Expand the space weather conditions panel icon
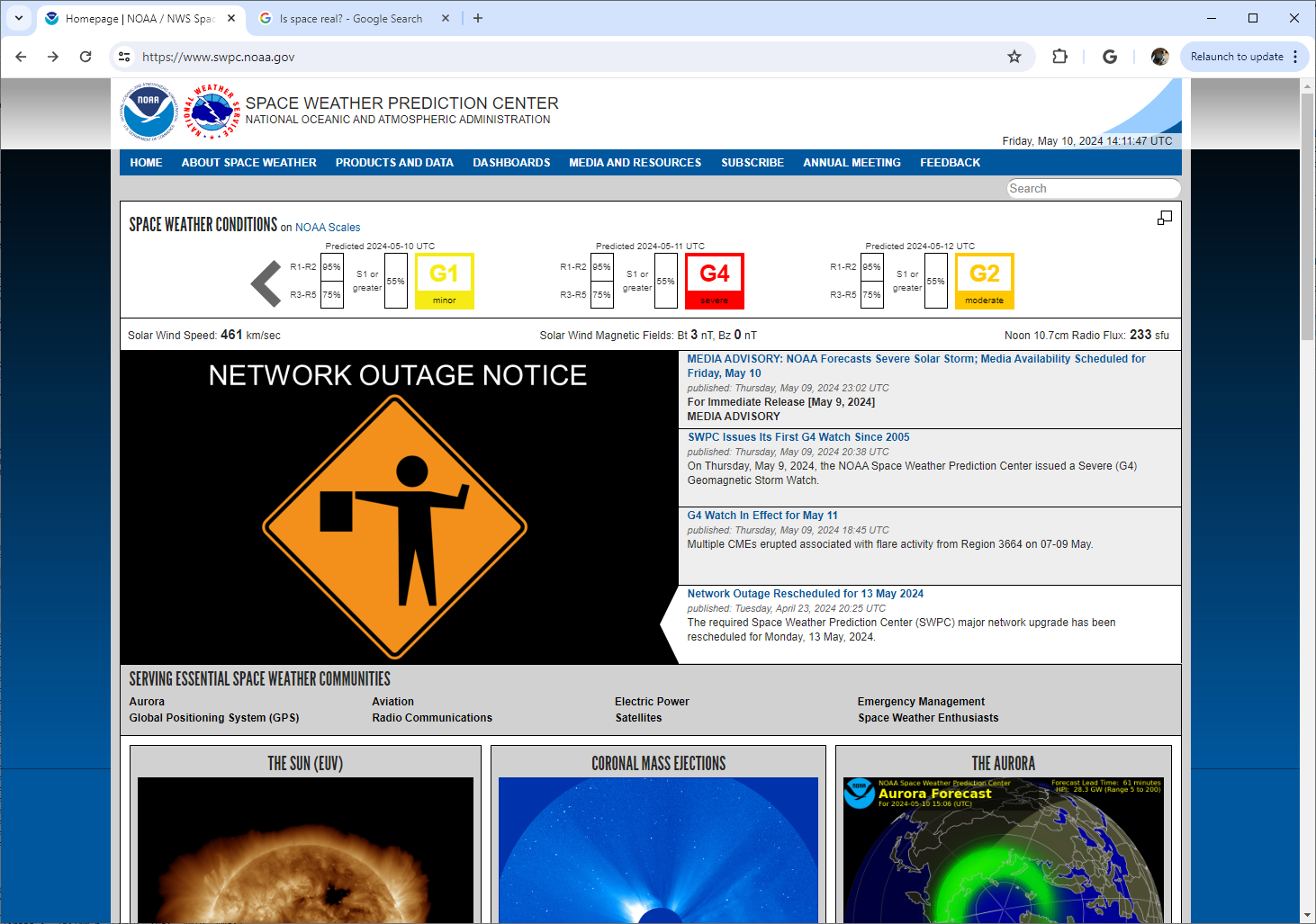 point(1165,218)
